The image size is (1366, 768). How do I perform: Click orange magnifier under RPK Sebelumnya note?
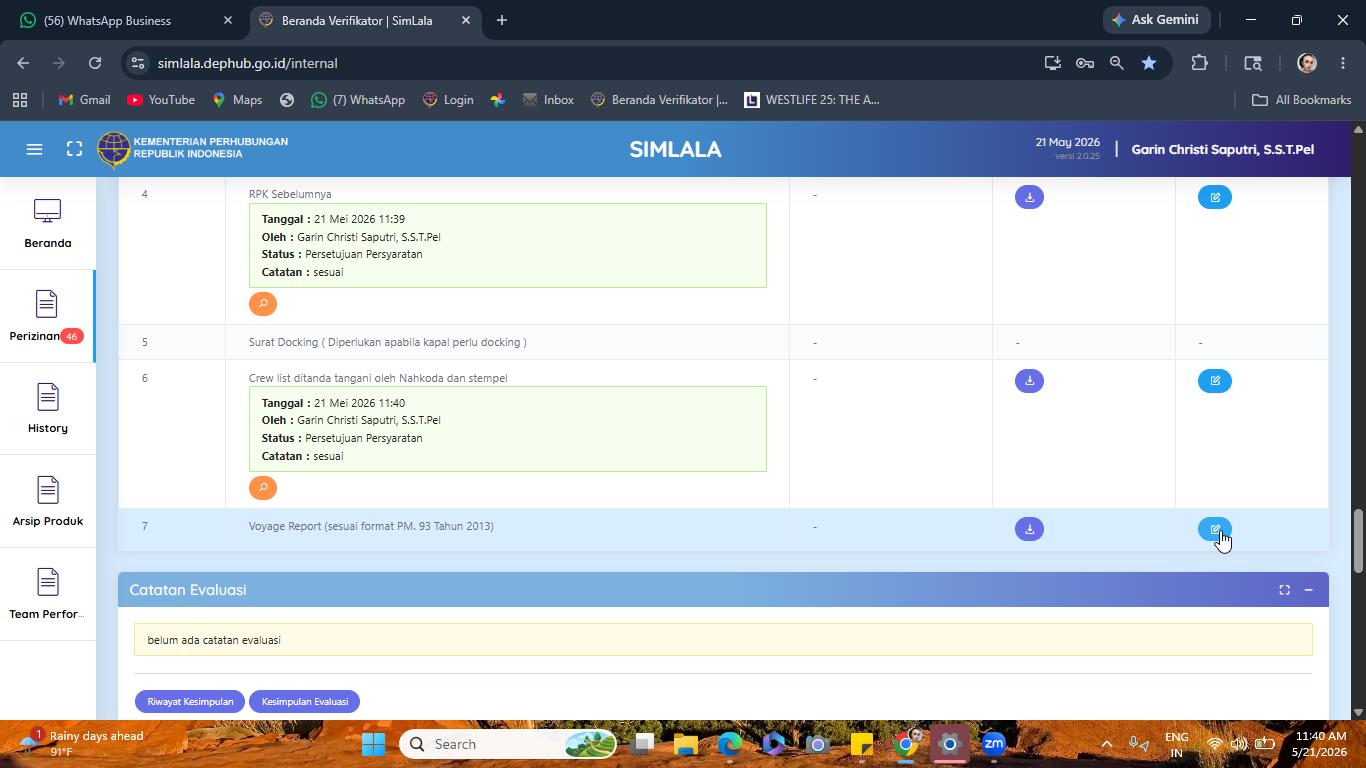coord(263,304)
